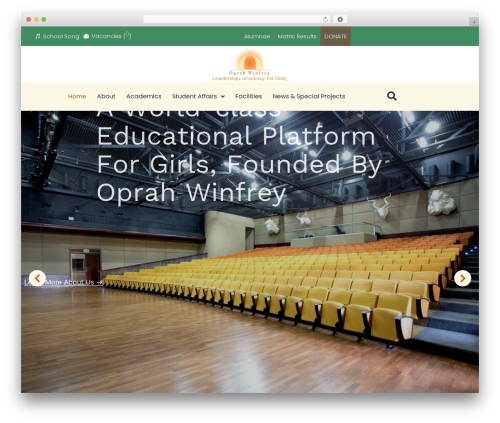Image resolution: width=500 pixels, height=423 pixels.
Task: Click the hero heading ending in Oprah Winfrey
Action: point(239,157)
